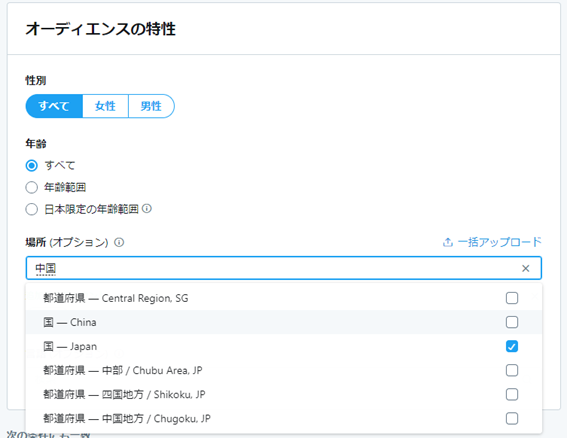The width and height of the screenshot is (567, 438).
Task: Select 男性 gender option
Action: pyautogui.click(x=151, y=106)
